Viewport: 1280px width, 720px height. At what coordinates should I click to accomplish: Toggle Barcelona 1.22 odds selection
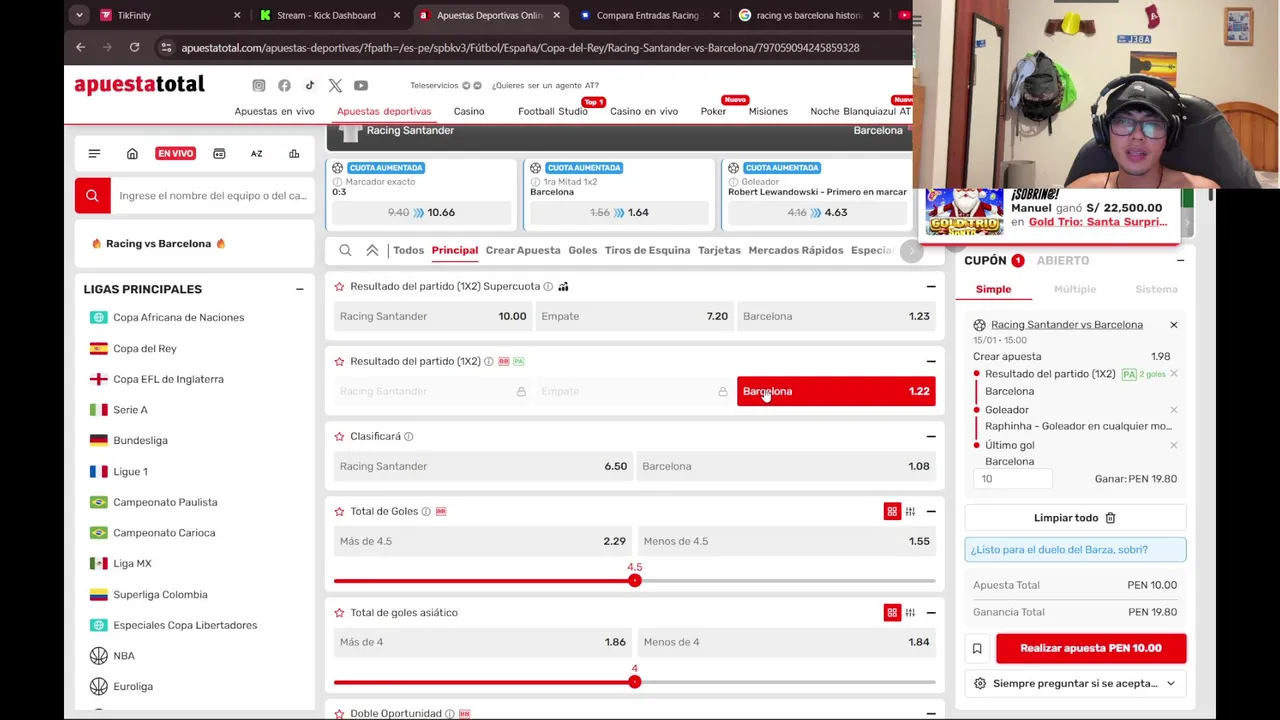[x=836, y=391]
